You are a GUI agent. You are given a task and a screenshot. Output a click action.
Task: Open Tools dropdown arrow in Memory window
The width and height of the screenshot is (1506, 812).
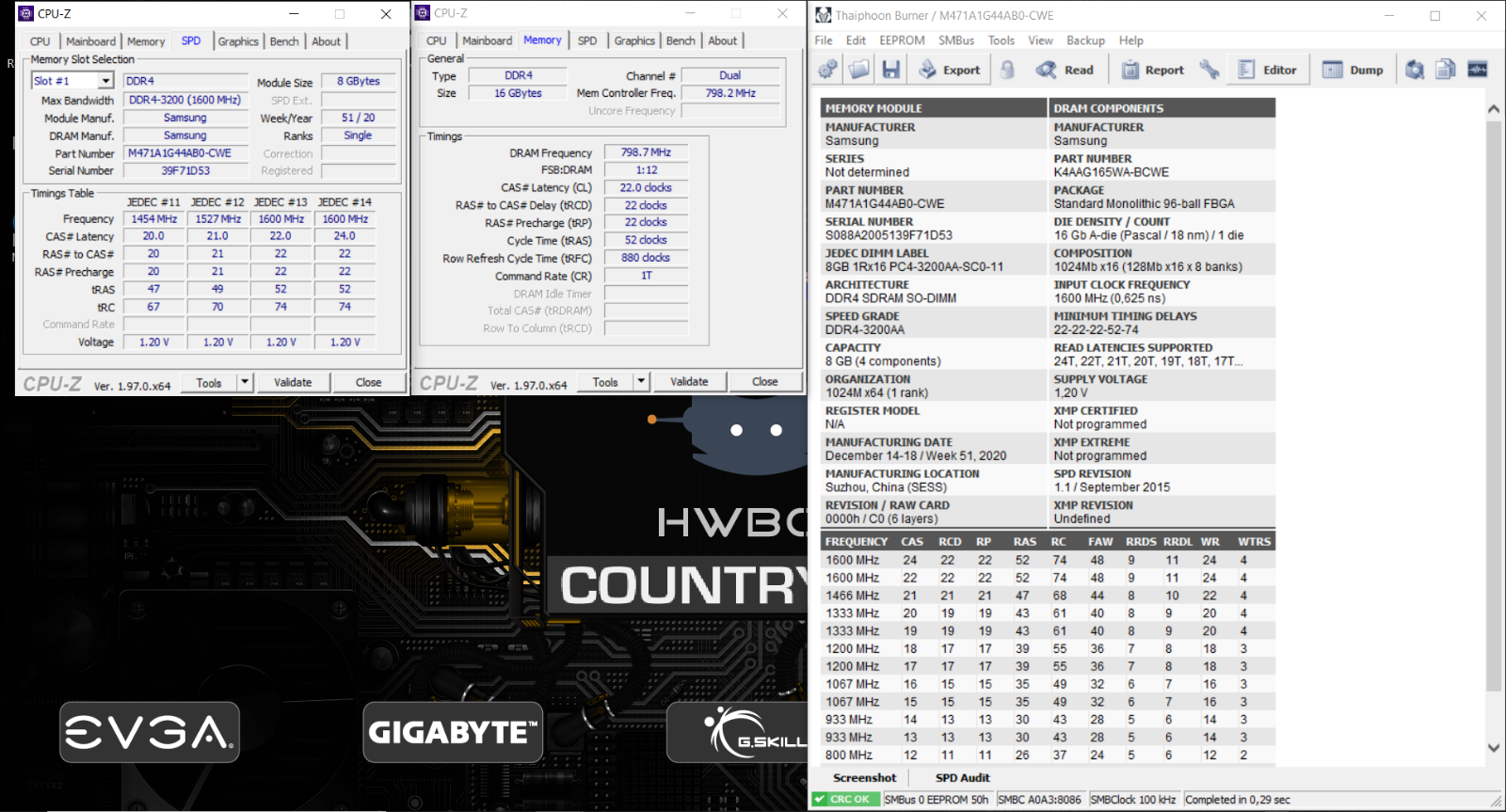click(641, 381)
